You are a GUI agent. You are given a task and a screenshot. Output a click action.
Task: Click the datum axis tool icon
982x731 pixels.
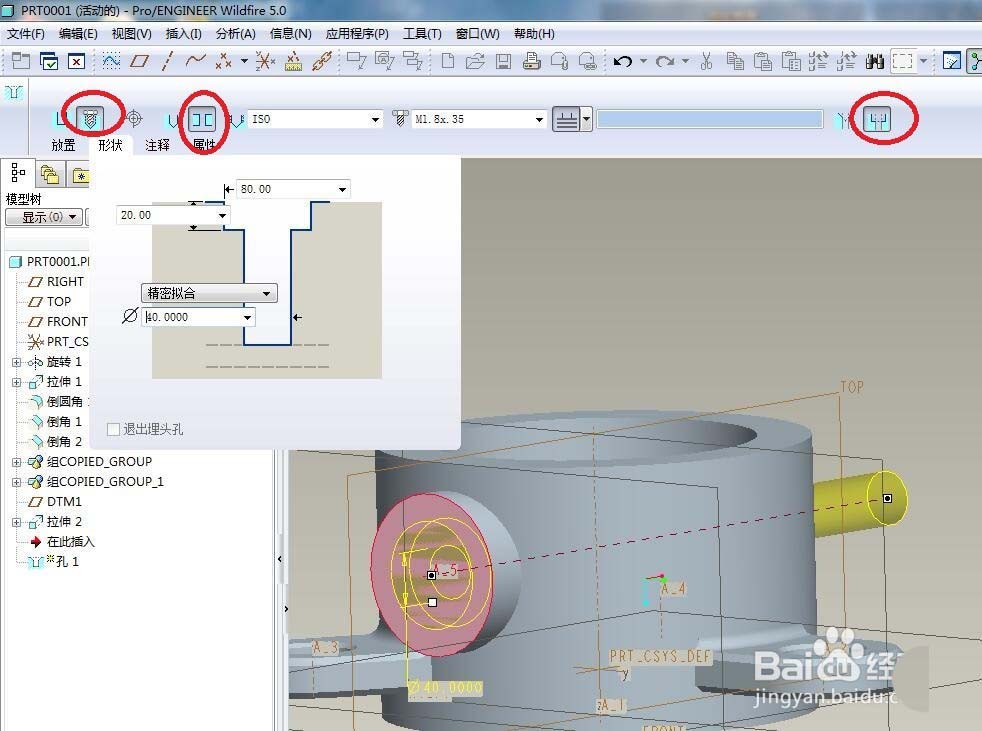click(167, 61)
